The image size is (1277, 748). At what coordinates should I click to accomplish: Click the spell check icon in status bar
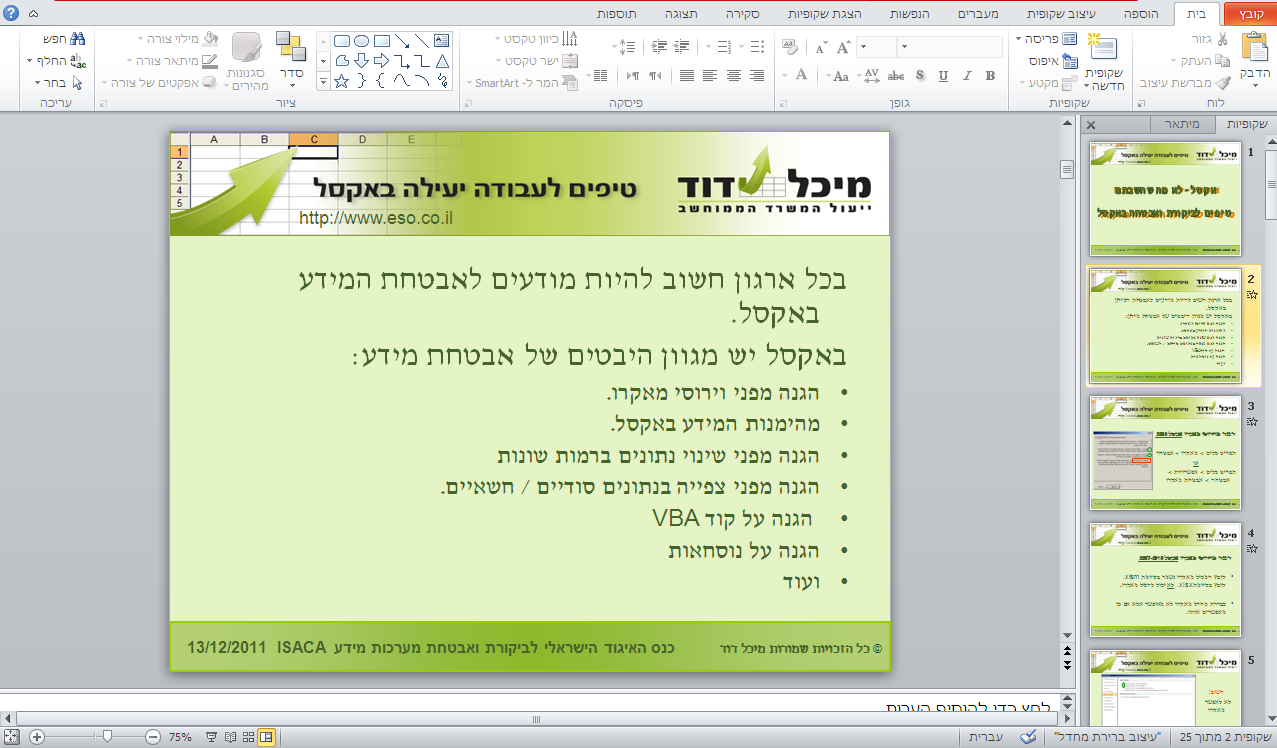click(1027, 737)
